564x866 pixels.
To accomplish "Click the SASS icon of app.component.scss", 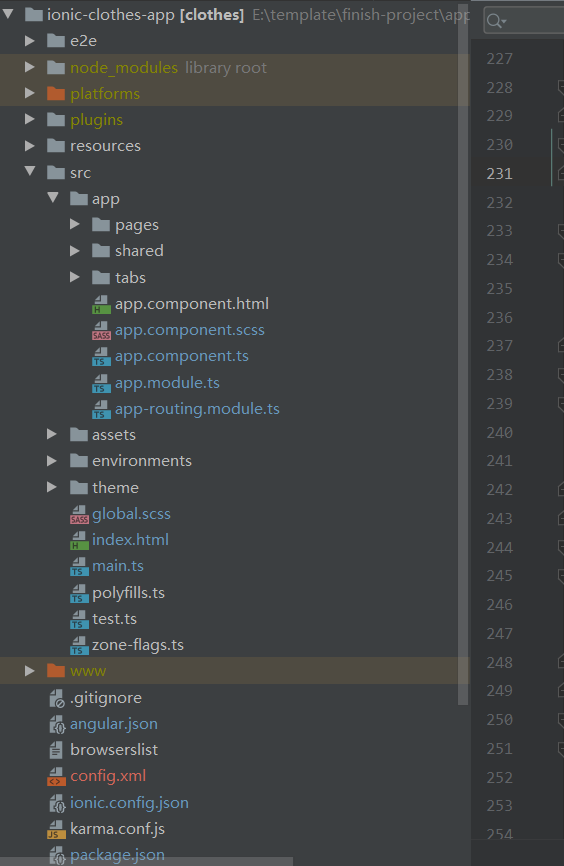I will tap(101, 330).
